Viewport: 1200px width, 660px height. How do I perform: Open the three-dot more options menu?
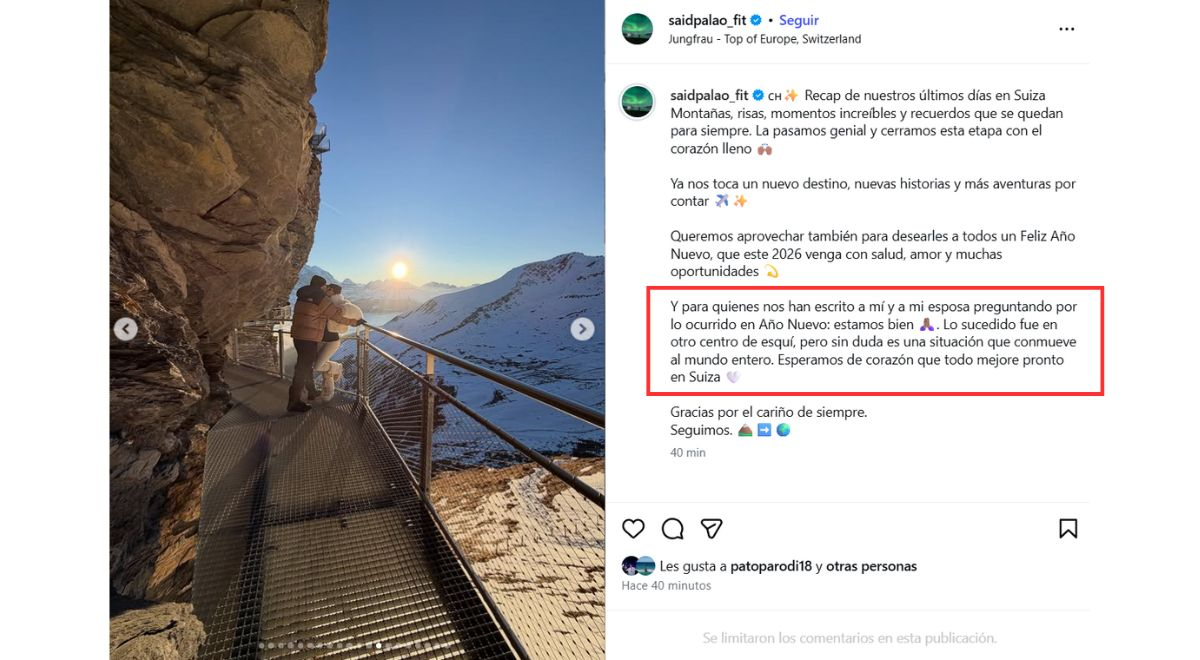(x=1067, y=29)
